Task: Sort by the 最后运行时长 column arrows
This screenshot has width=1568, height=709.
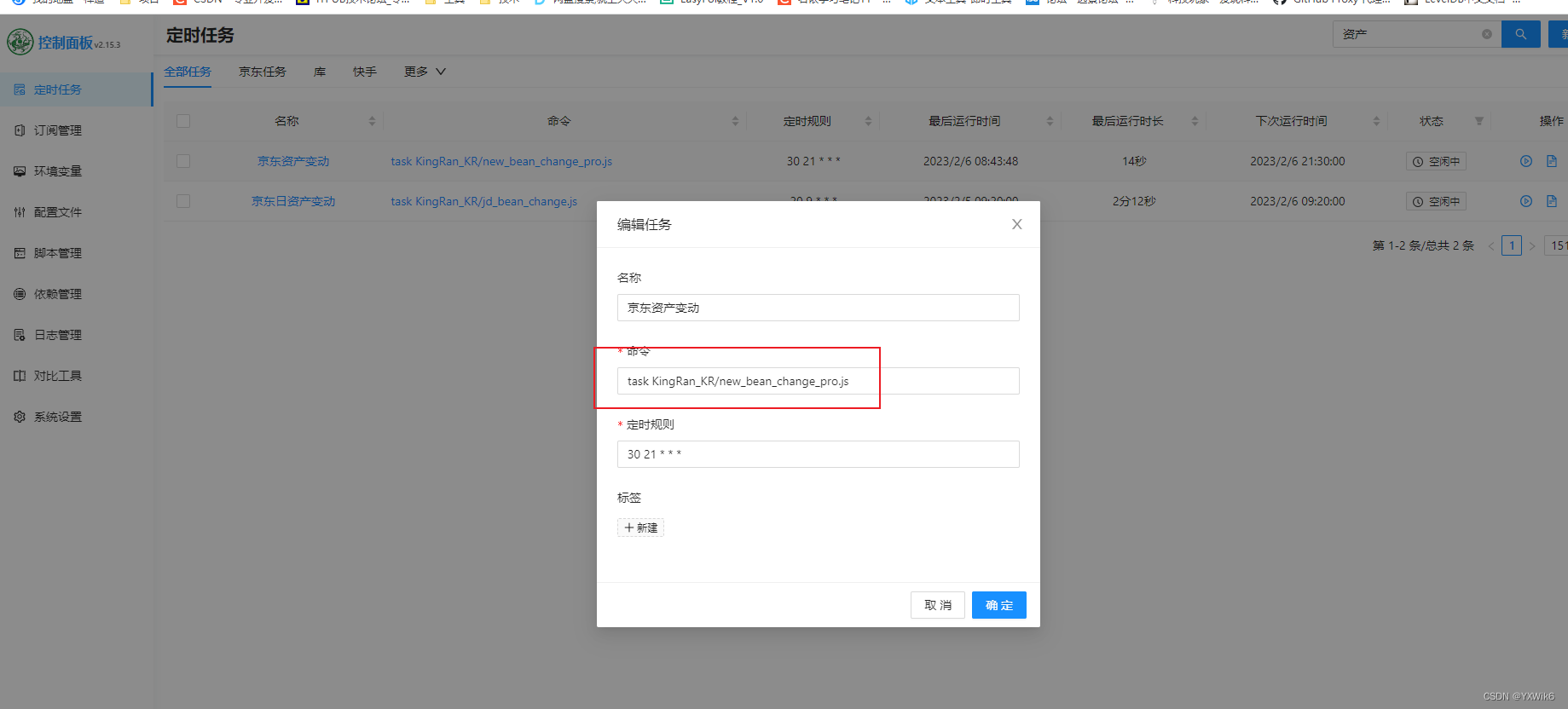Action: click(x=1195, y=121)
